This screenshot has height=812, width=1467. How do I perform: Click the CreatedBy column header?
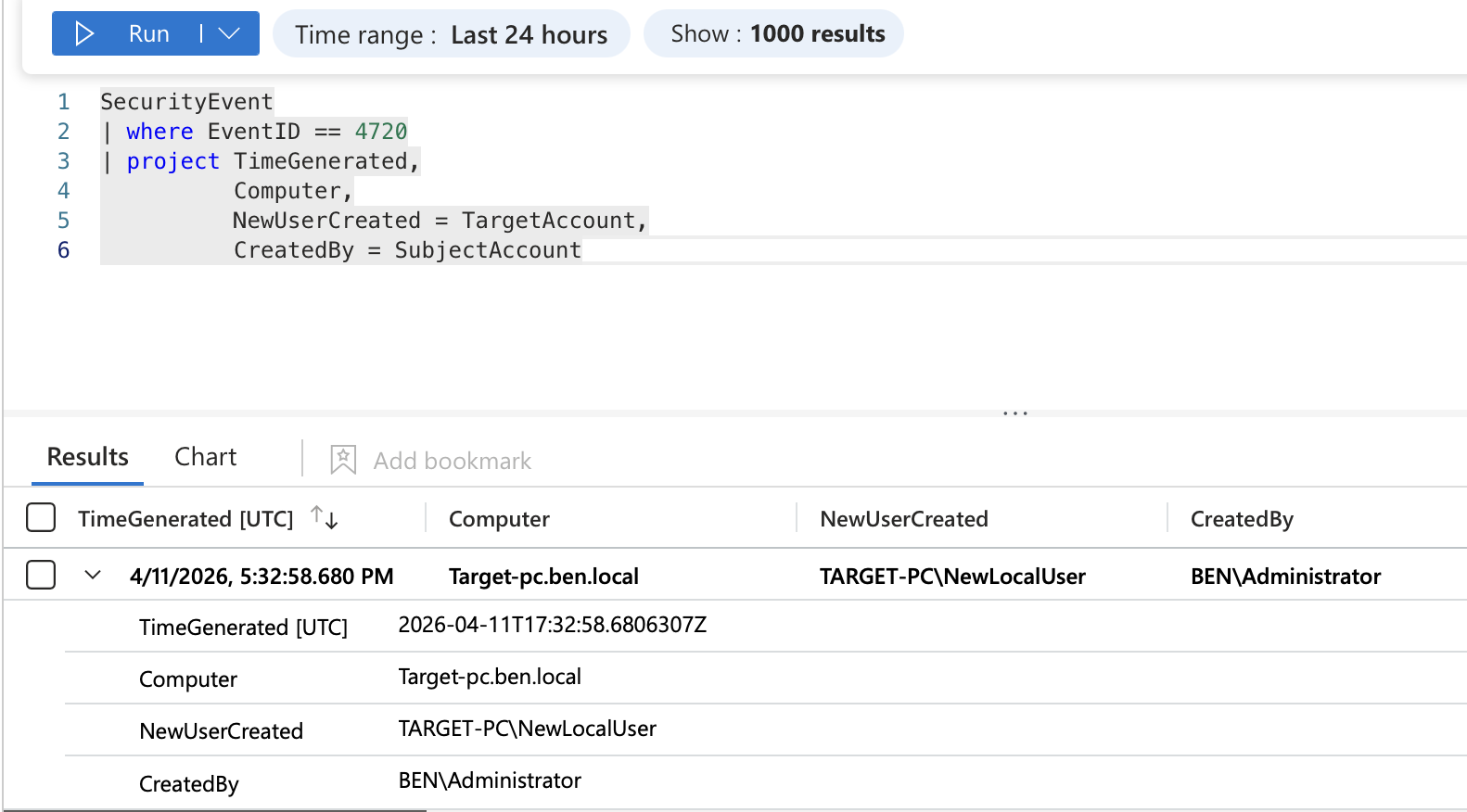(1242, 519)
